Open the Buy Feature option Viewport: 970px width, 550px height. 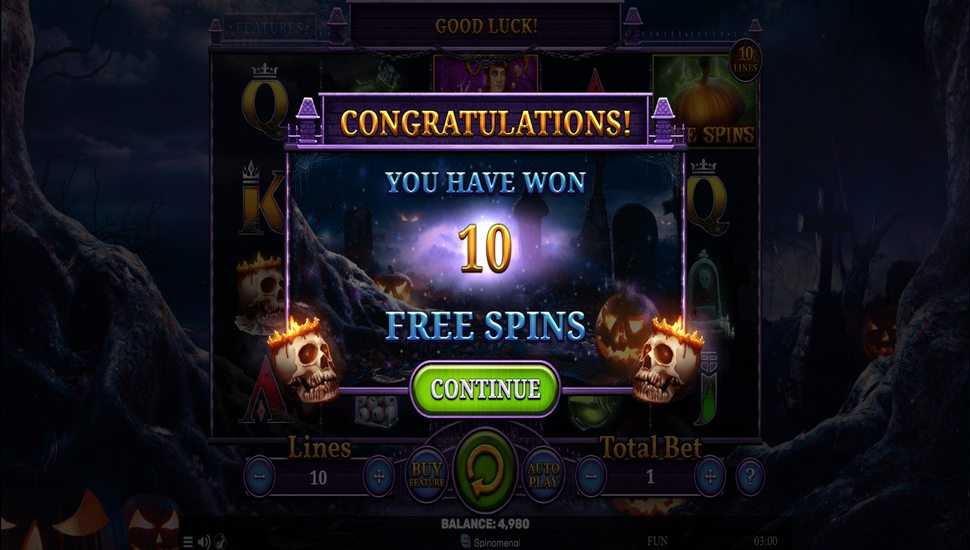click(x=426, y=475)
